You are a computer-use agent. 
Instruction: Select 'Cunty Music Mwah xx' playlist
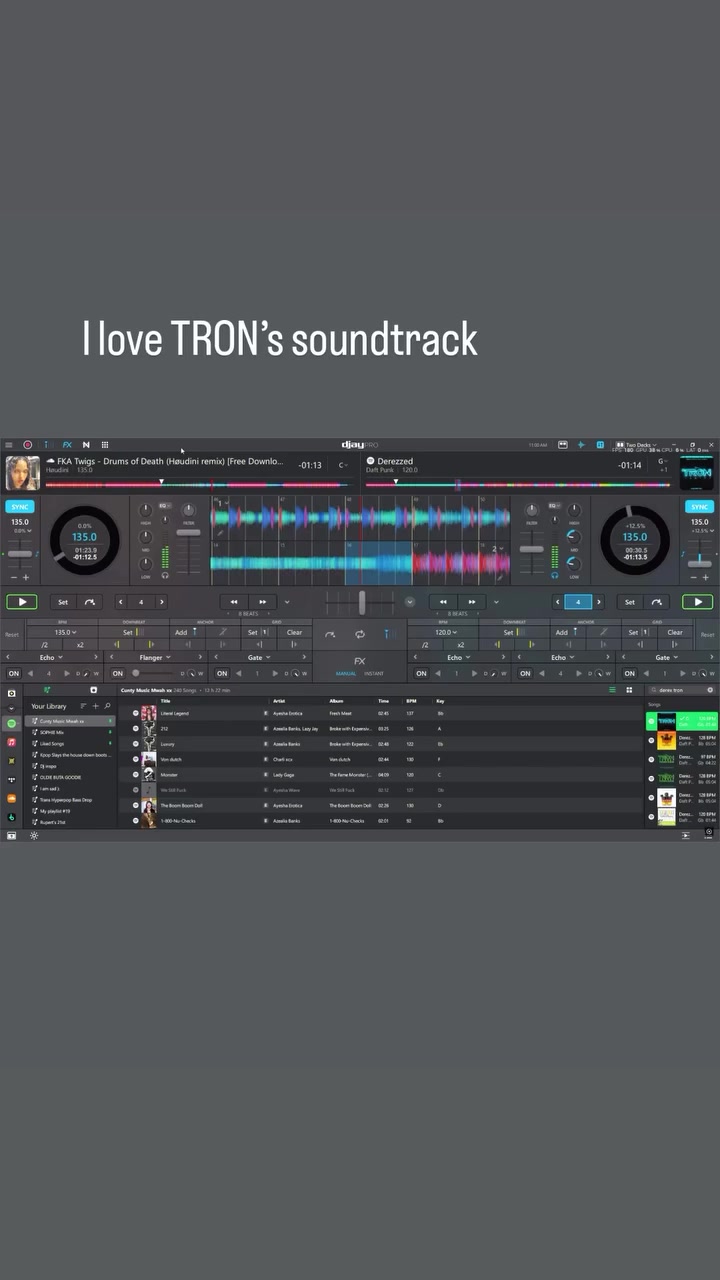click(x=69, y=721)
